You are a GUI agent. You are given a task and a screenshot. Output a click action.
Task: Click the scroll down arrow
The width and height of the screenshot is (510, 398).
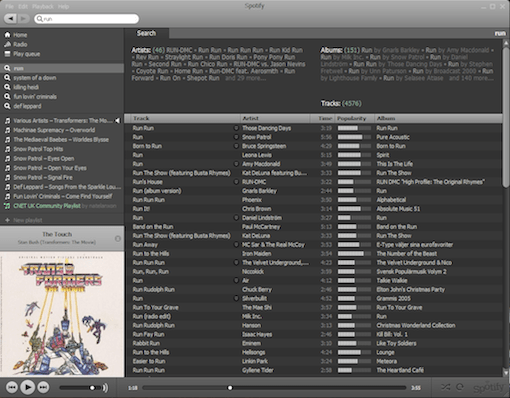(506, 373)
